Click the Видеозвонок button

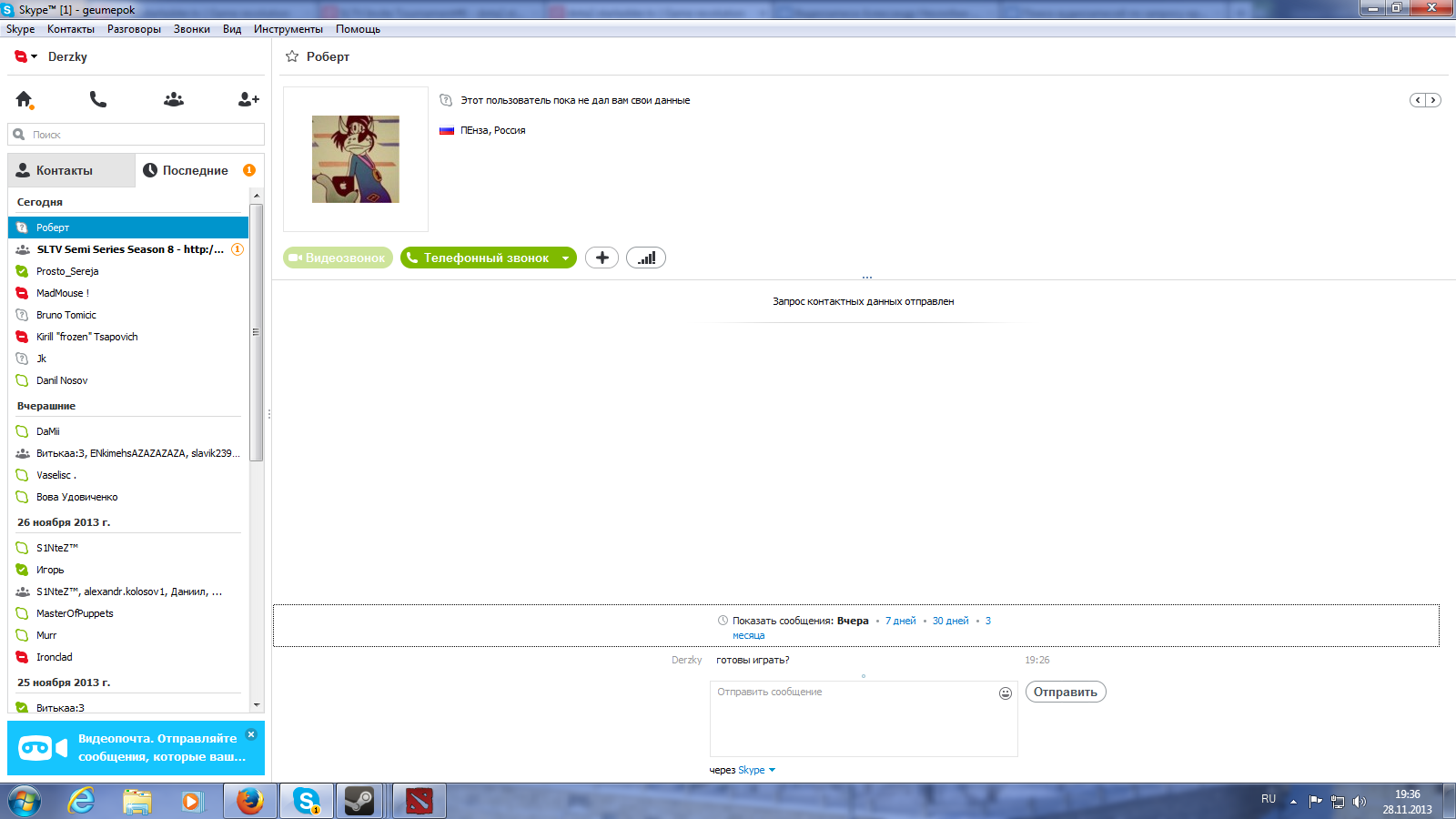pyautogui.click(x=338, y=258)
